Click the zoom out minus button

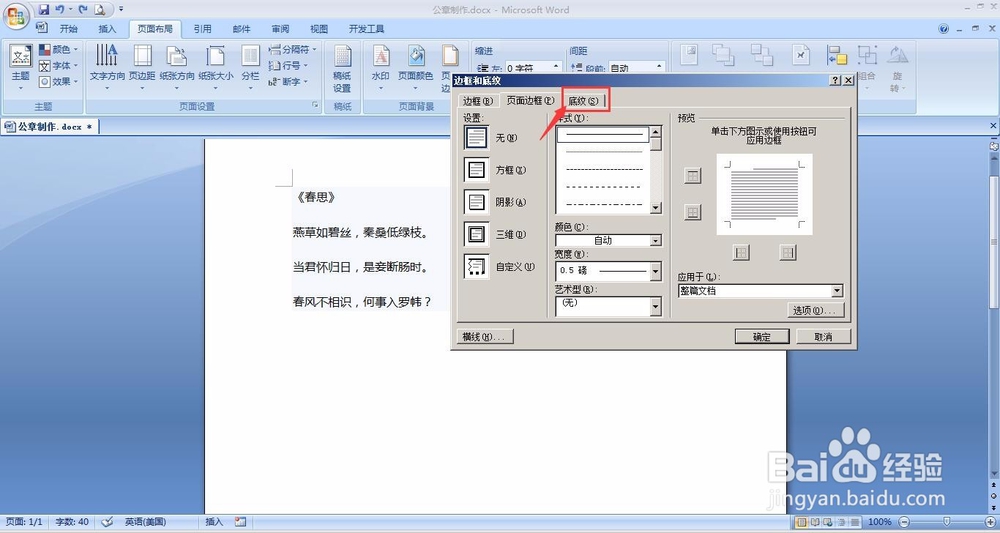904,522
